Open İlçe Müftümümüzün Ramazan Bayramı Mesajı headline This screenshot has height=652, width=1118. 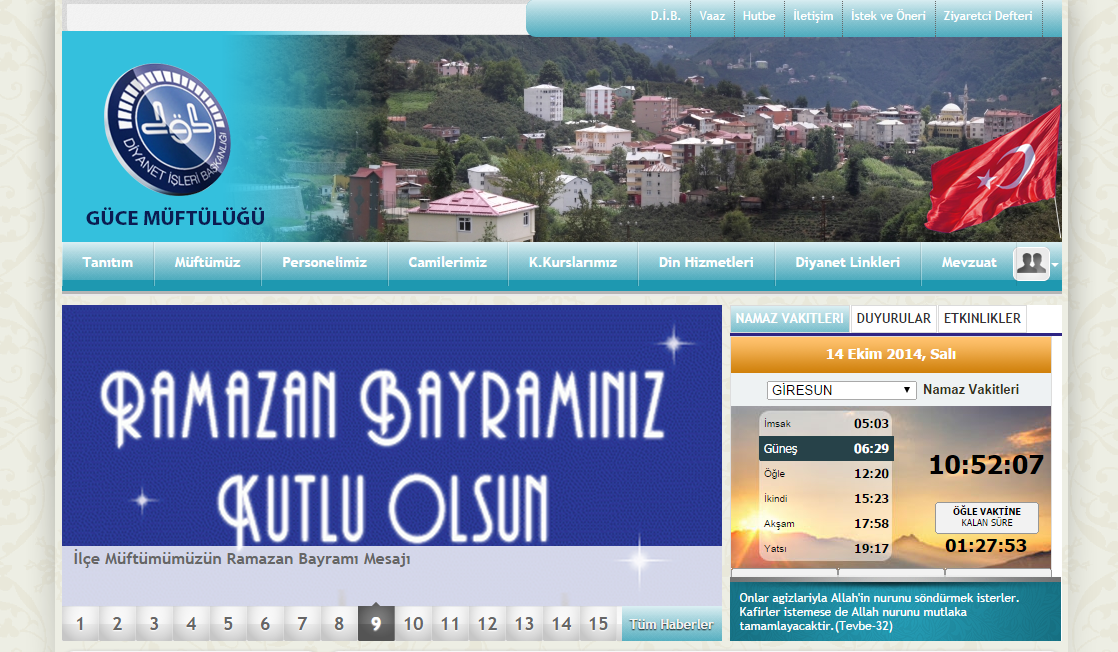tap(242, 559)
